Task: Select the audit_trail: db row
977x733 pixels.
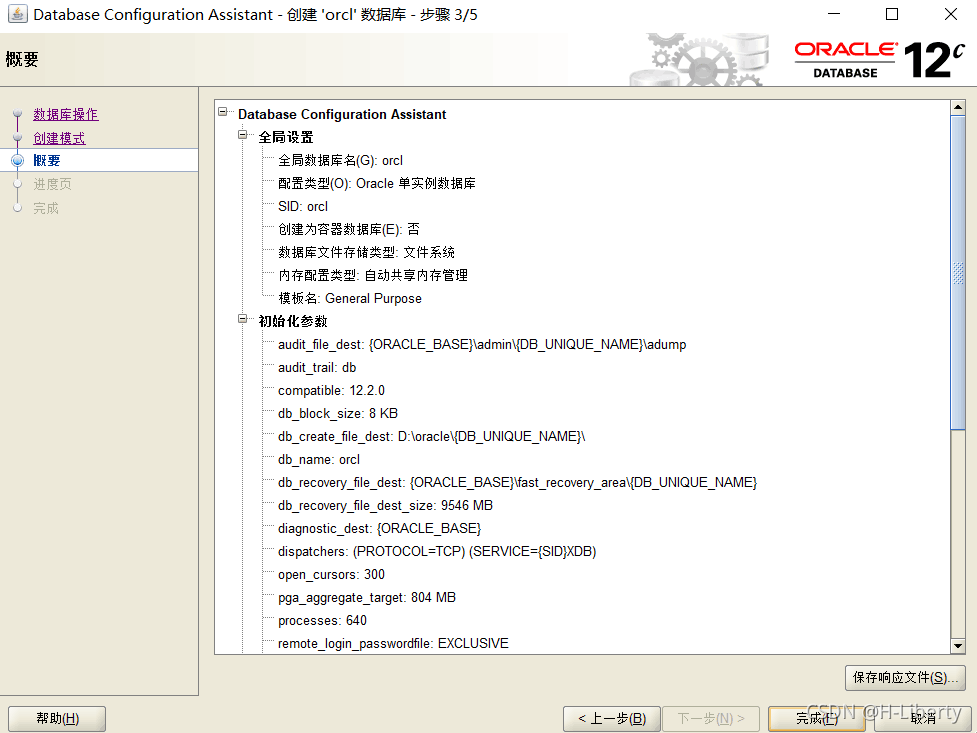Action: pyautogui.click(x=317, y=368)
